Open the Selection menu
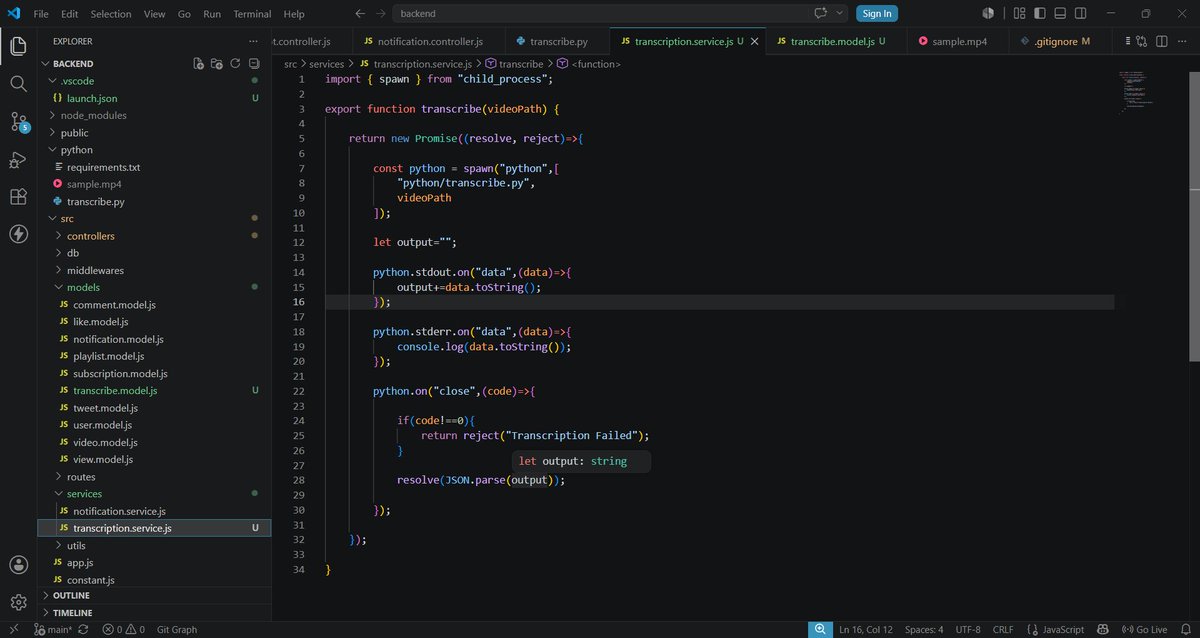Viewport: 1200px width, 638px height. tap(111, 14)
